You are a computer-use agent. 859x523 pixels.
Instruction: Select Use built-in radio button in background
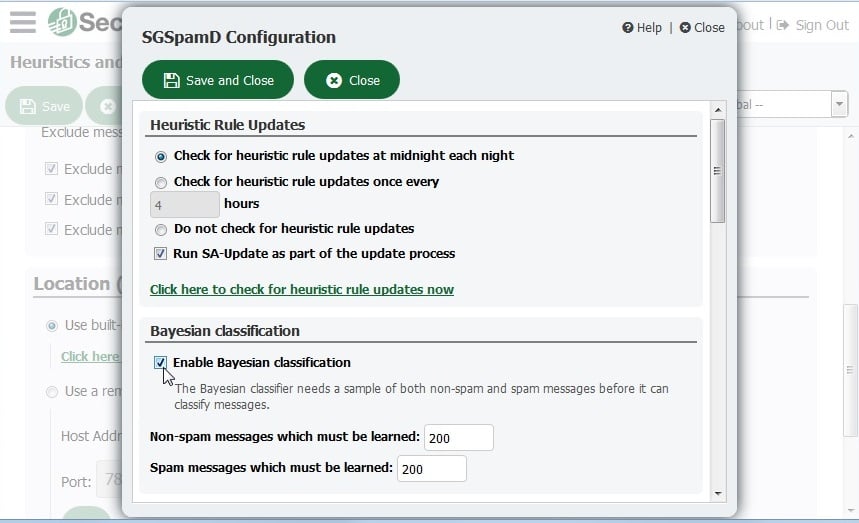(51, 326)
